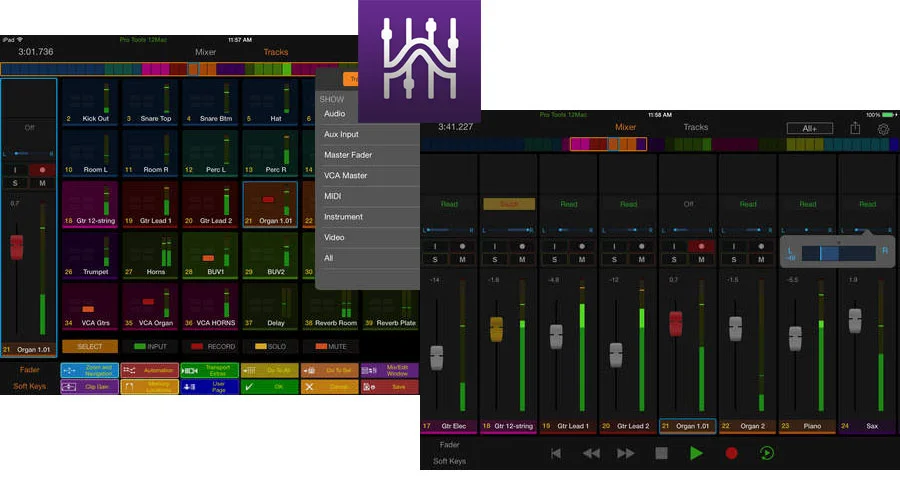Click the Mix/Edit Window soft key

pyautogui.click(x=389, y=370)
